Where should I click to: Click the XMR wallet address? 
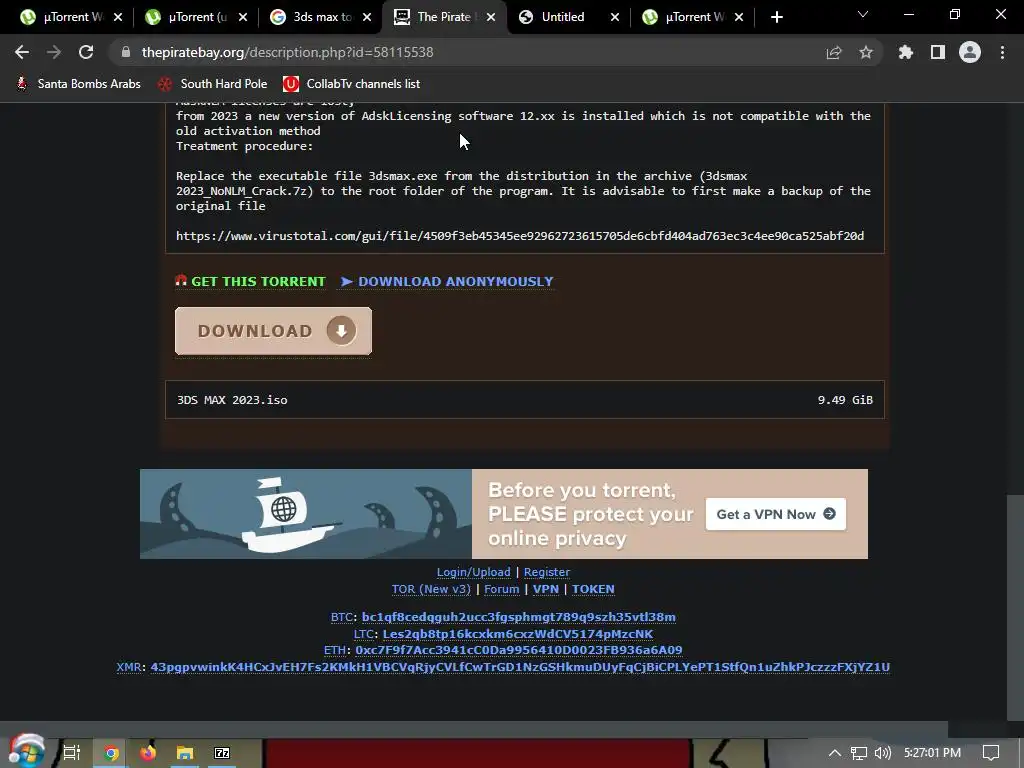[x=520, y=667]
